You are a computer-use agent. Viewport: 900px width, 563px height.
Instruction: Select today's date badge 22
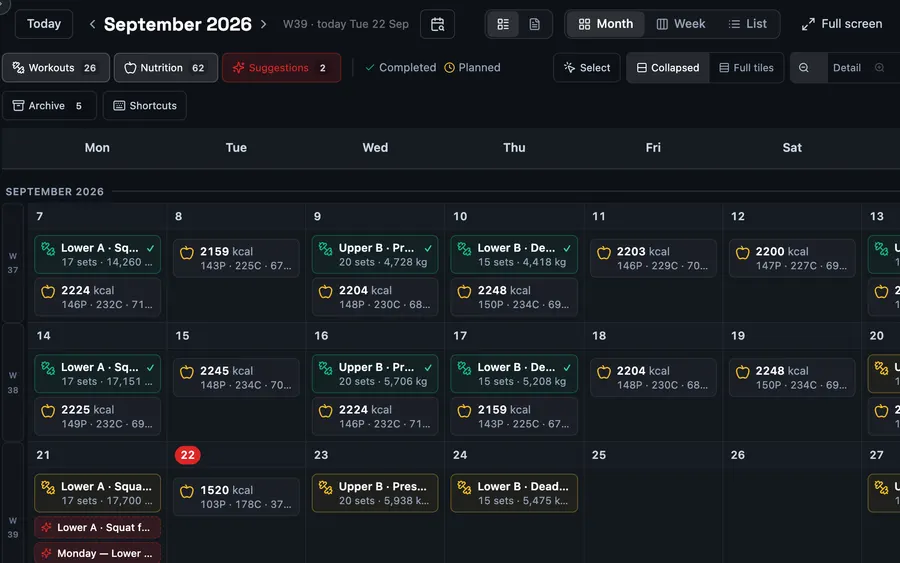point(188,455)
